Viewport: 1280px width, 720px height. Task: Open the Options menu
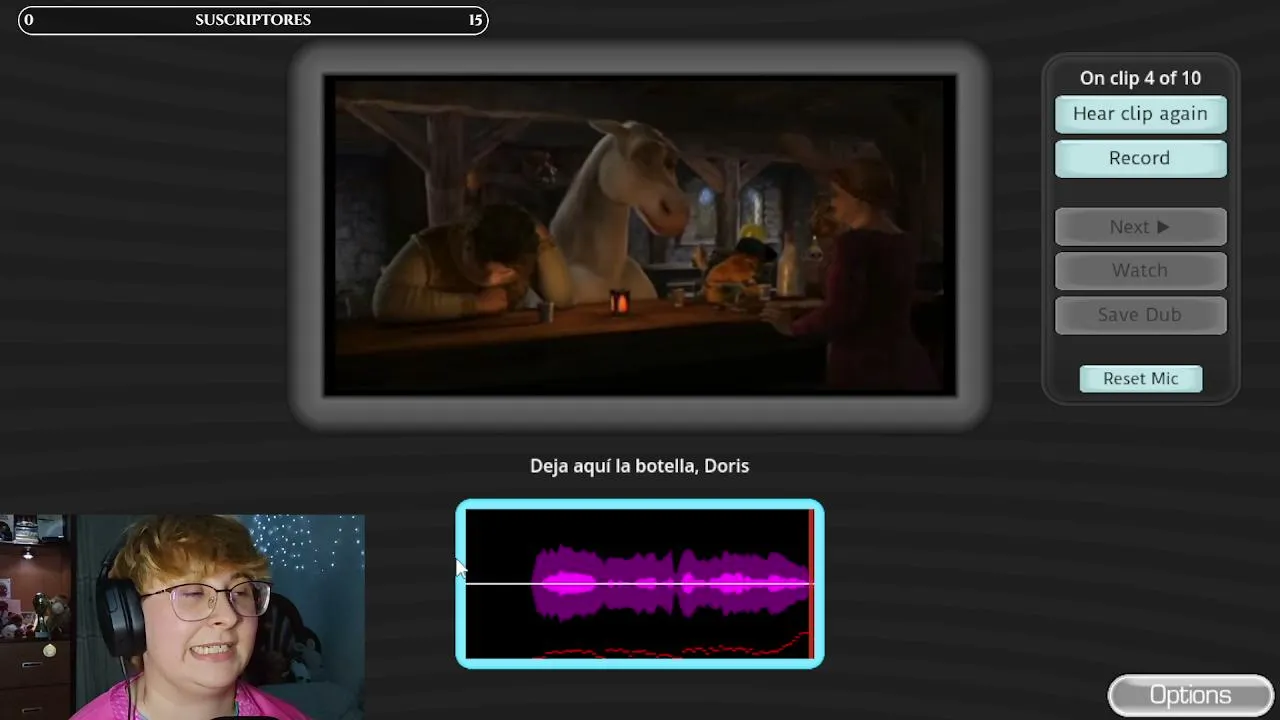click(1190, 696)
